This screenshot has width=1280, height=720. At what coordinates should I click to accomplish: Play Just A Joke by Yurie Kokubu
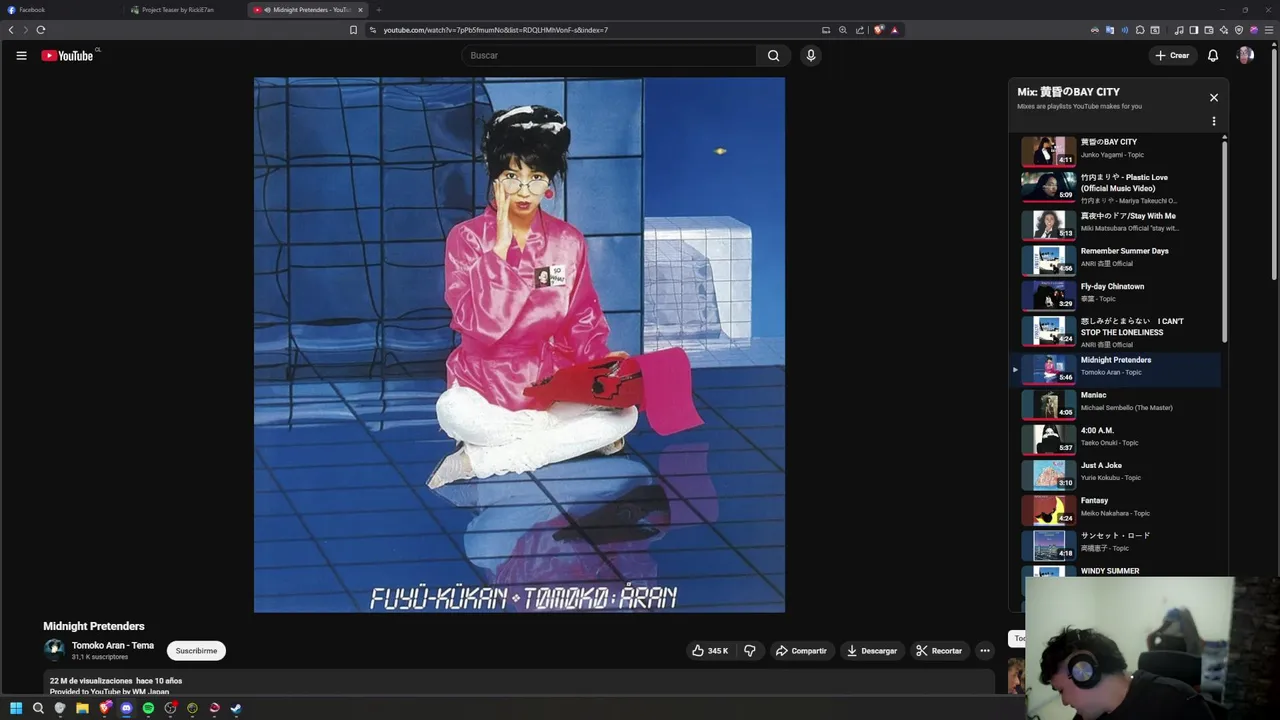[1120, 473]
